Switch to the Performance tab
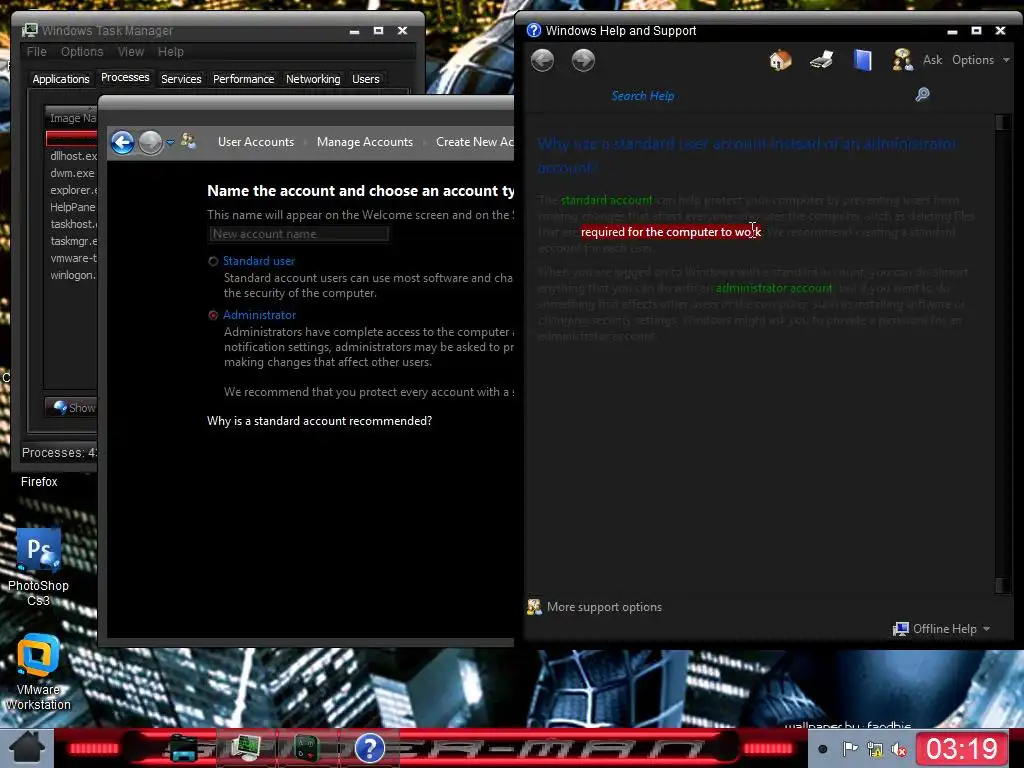1024x768 pixels. point(244,79)
